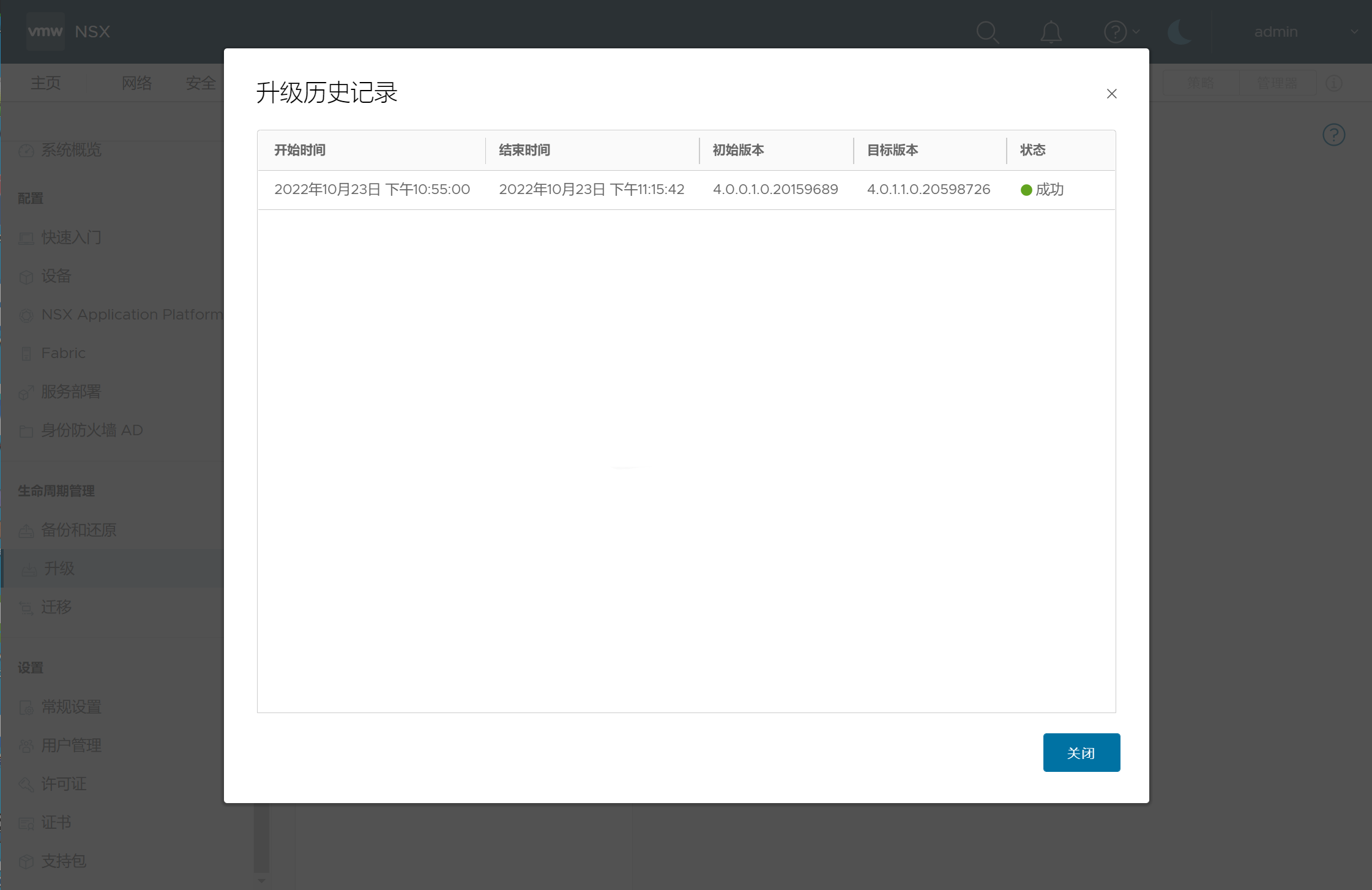Open 快速入门 in sidebar

(x=71, y=237)
